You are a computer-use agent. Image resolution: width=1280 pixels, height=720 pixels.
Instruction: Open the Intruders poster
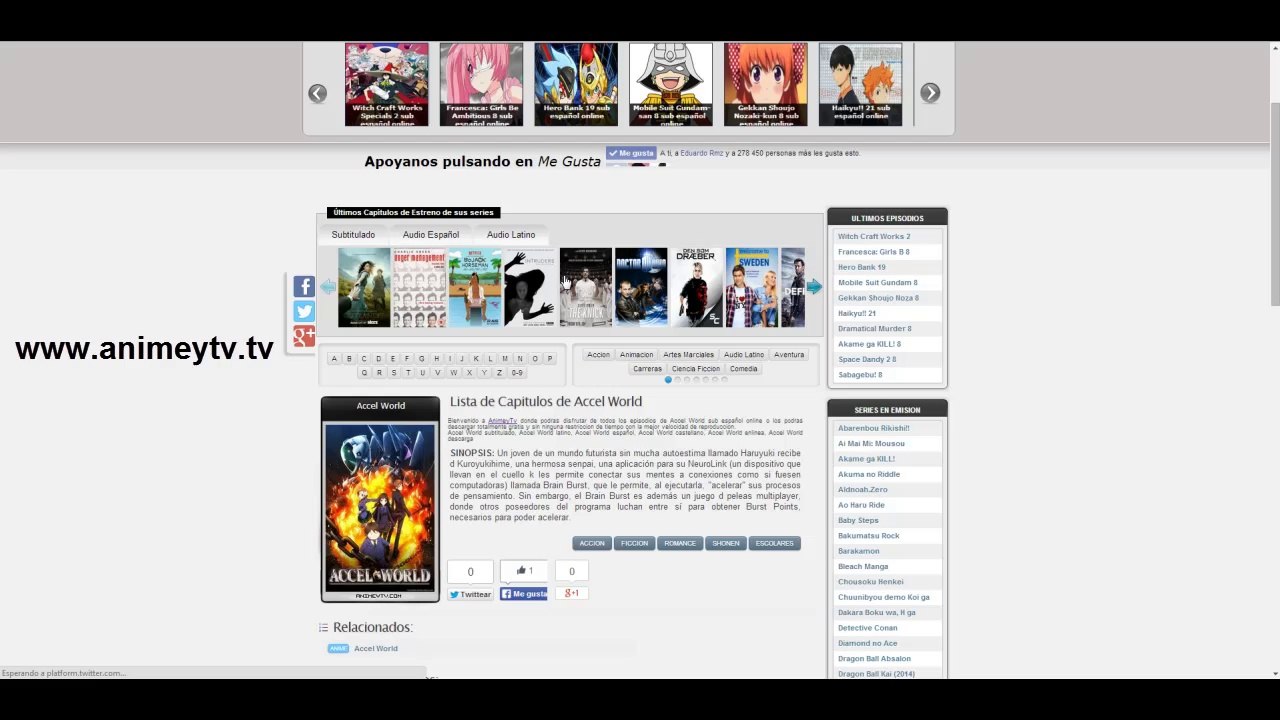click(530, 288)
